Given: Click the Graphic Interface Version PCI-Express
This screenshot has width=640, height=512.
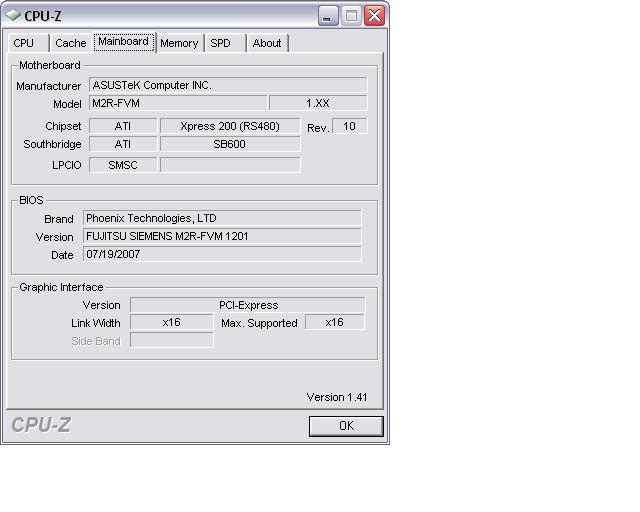Looking at the screenshot, I should [x=247, y=305].
